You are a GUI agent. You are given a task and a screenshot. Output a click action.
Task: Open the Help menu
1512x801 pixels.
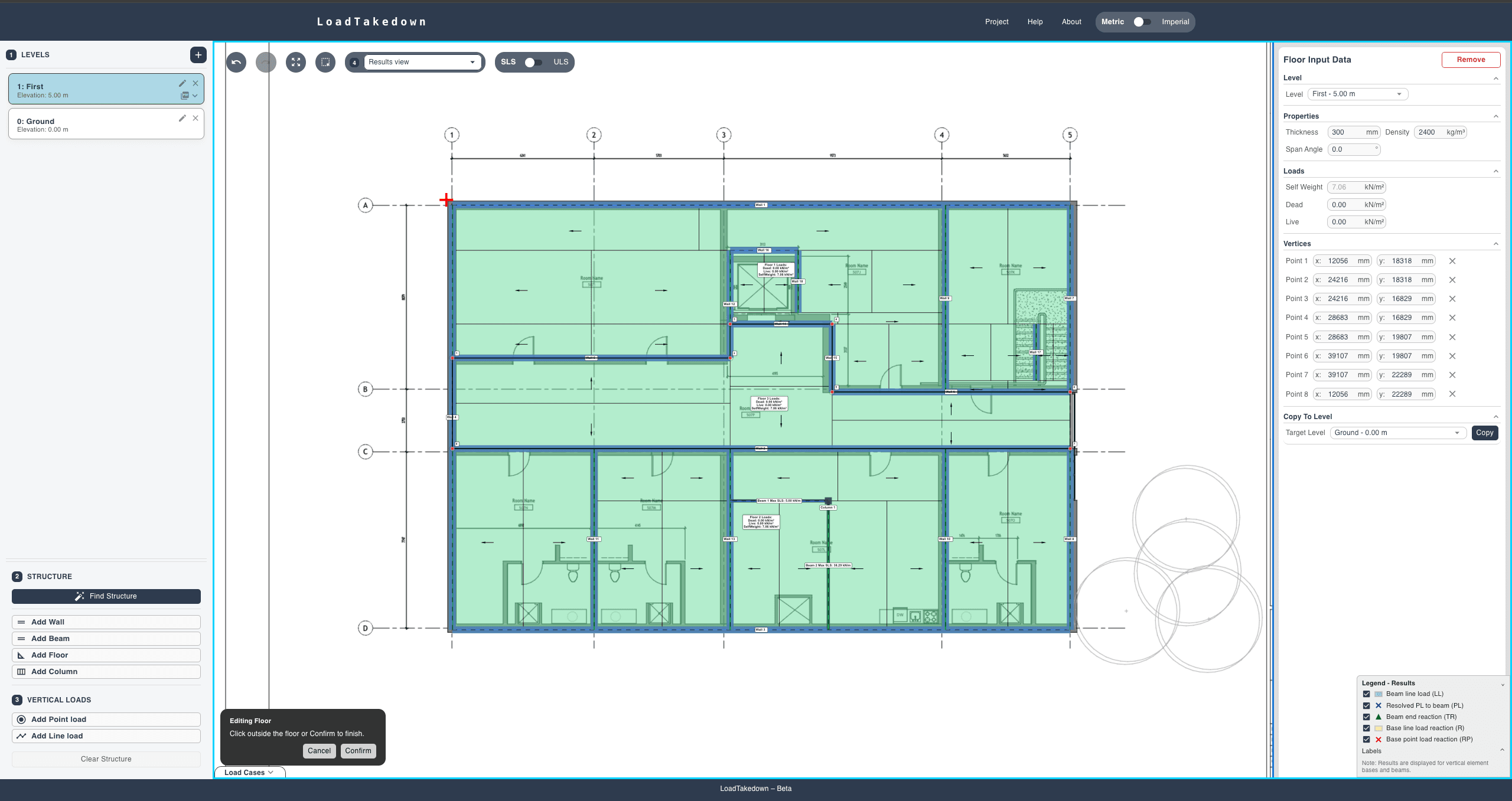1035,22
